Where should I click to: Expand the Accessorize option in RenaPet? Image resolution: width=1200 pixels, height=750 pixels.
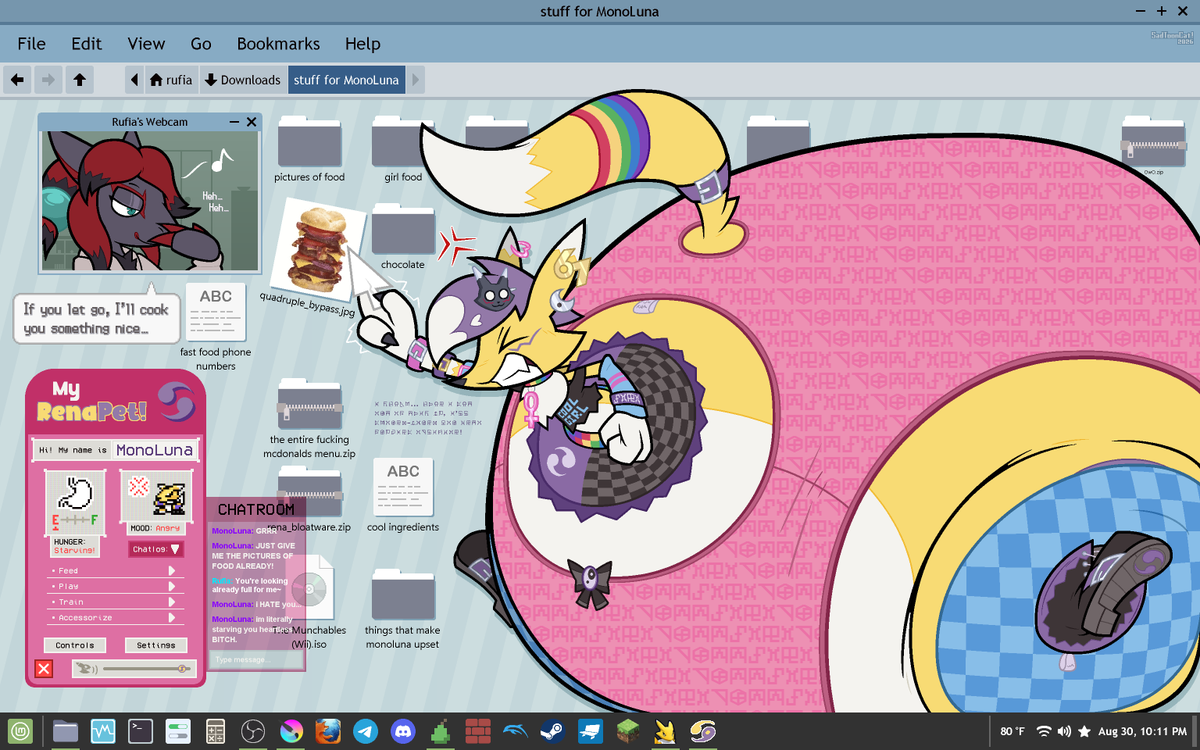pyautogui.click(x=114, y=618)
